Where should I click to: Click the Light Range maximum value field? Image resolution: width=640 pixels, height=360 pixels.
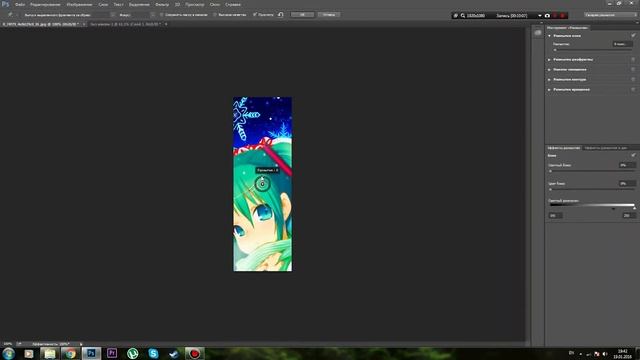click(x=629, y=216)
